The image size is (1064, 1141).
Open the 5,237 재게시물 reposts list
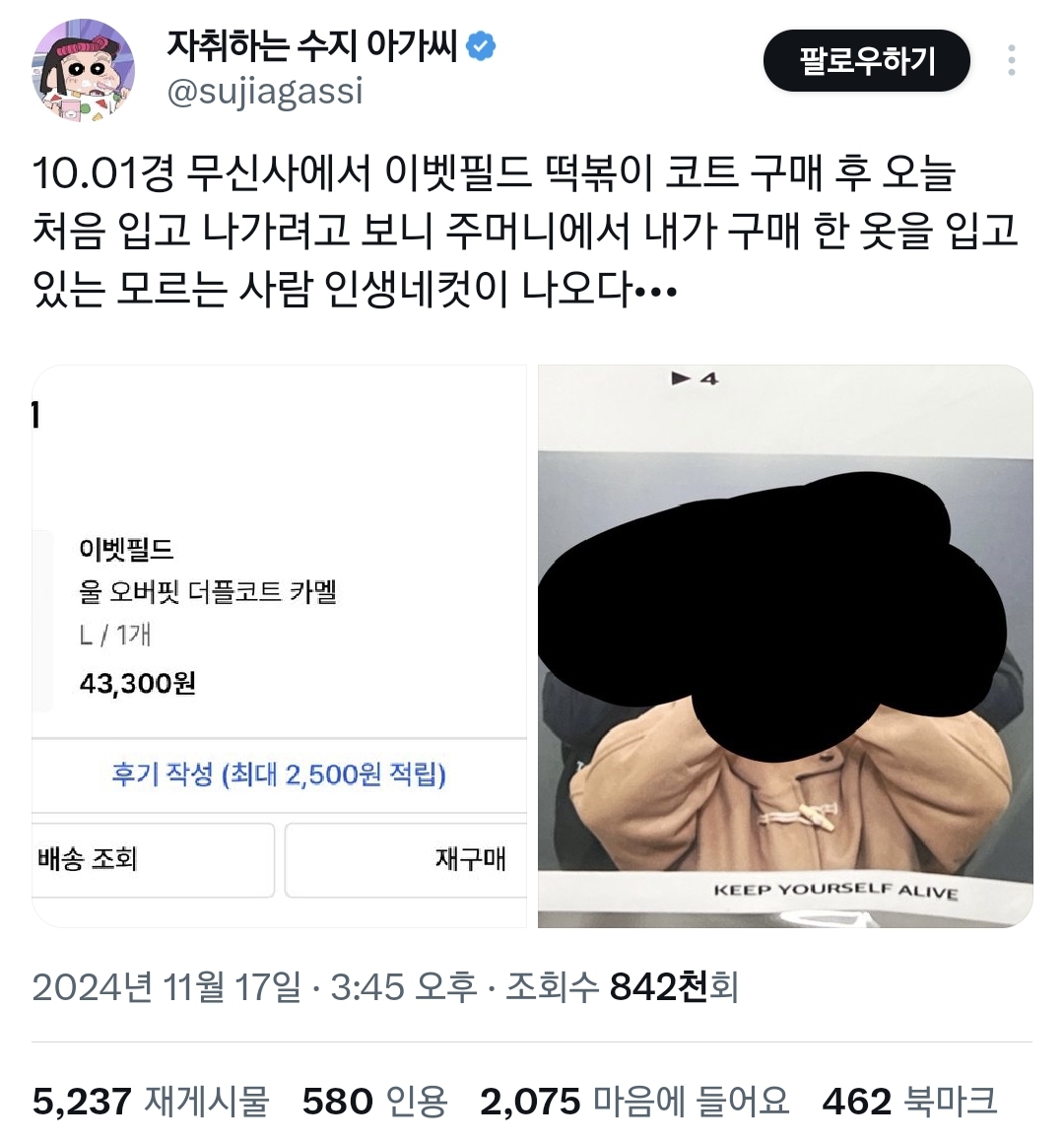(151, 1101)
